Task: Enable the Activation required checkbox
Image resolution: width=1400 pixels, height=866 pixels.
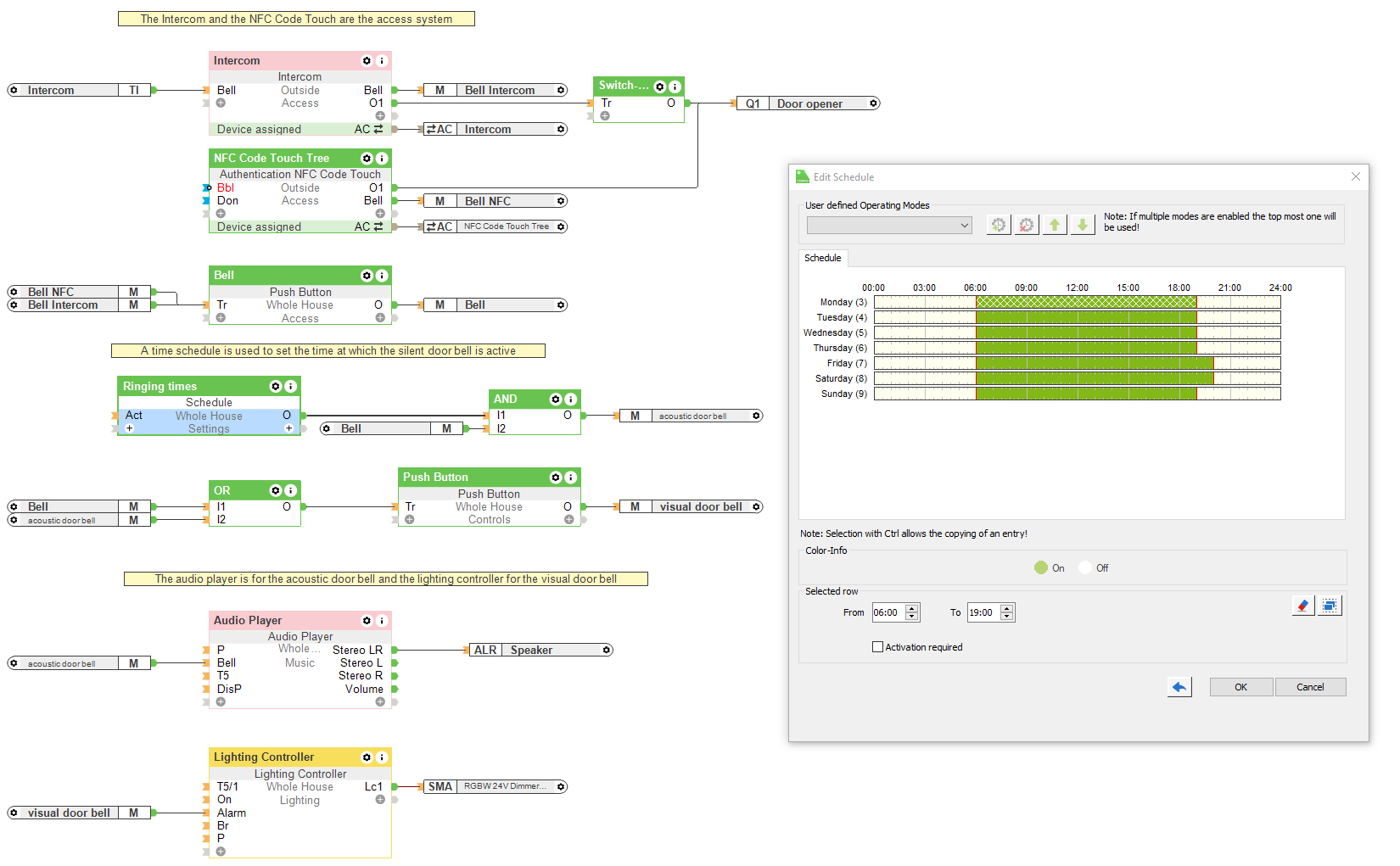Action: pyautogui.click(x=878, y=647)
